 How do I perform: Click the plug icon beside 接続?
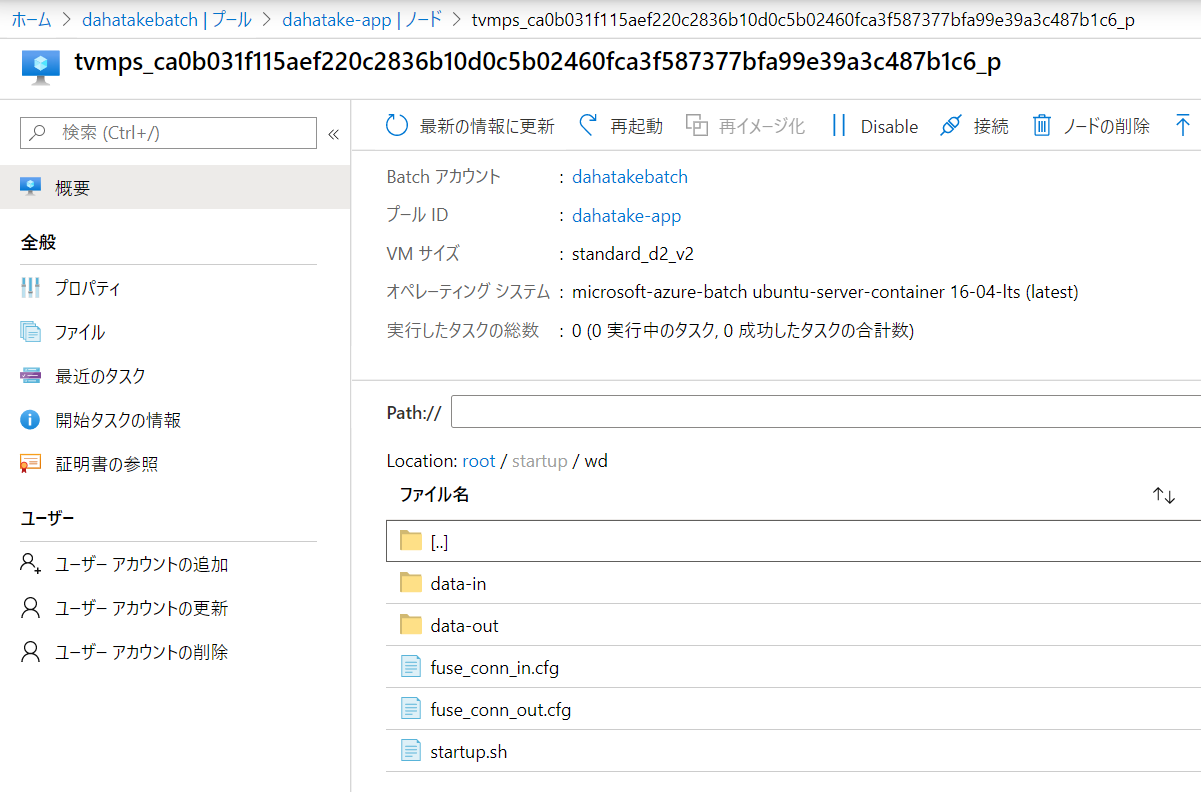(x=950, y=125)
